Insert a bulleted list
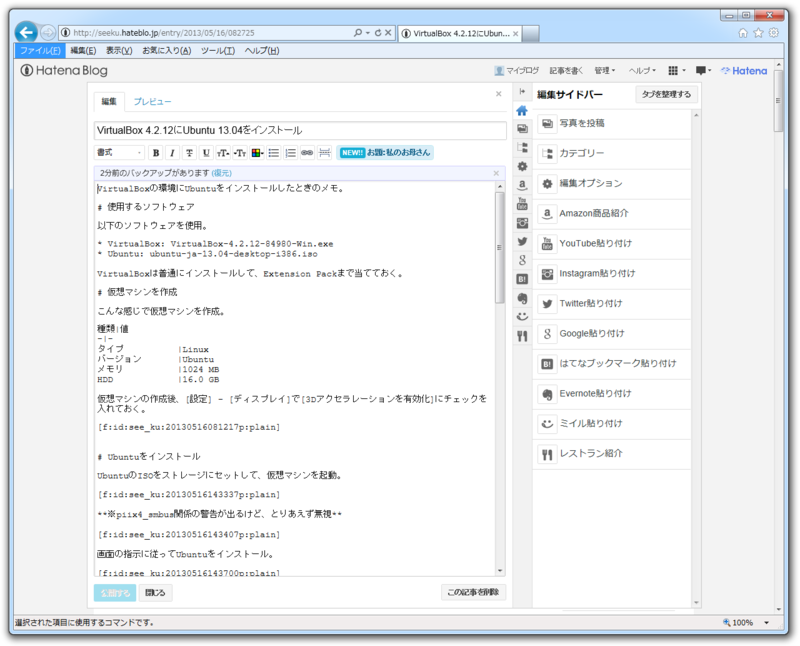 [274, 153]
